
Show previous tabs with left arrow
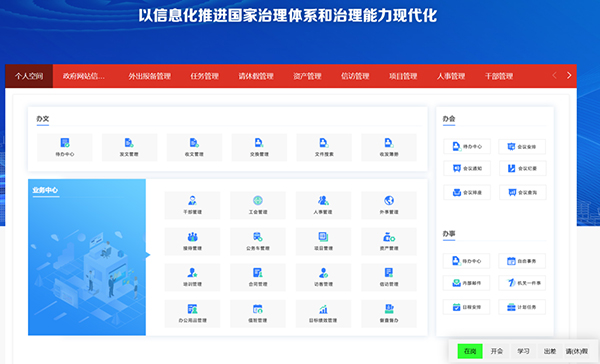(x=554, y=75)
